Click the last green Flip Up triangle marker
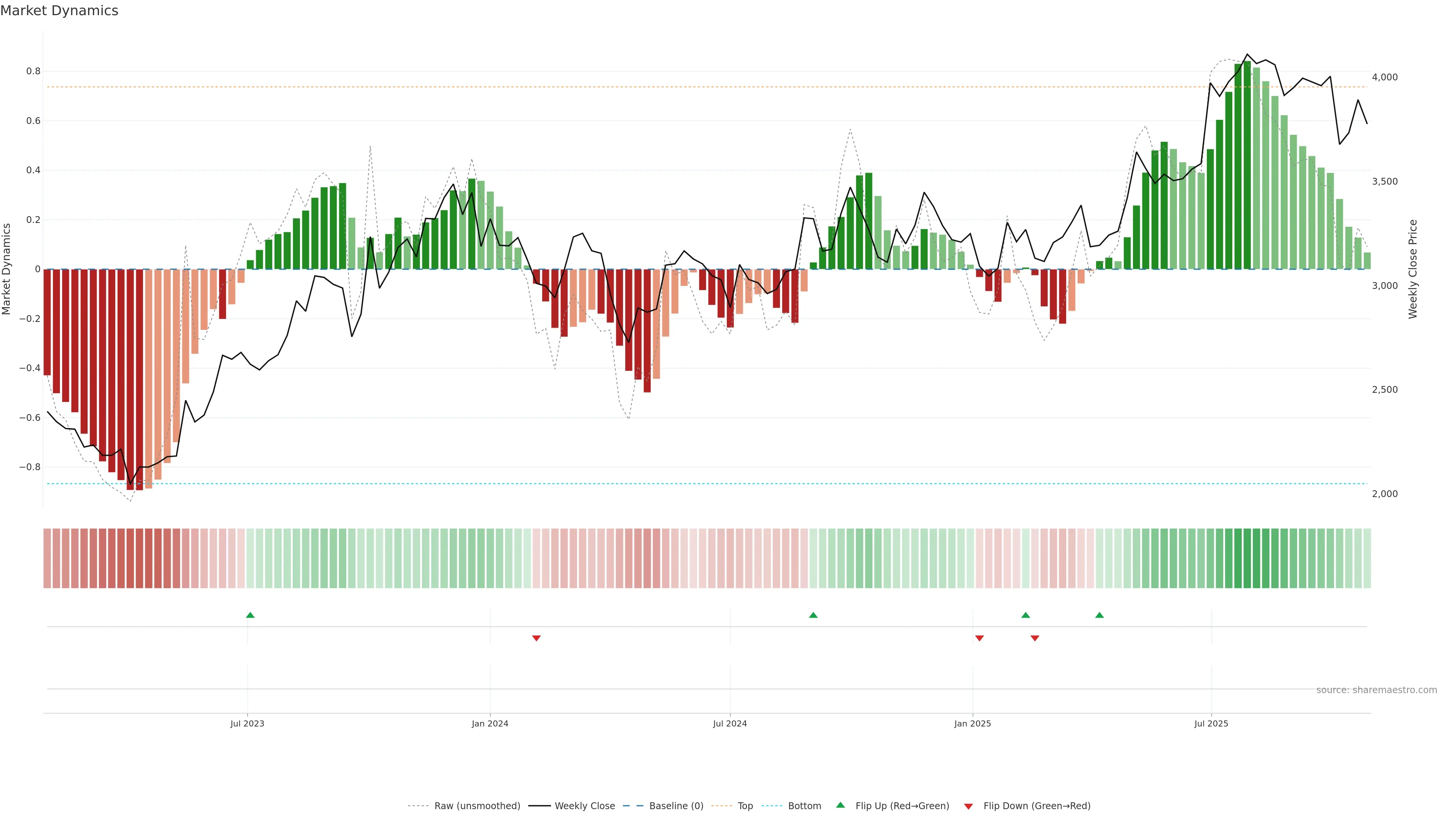This screenshot has width=1456, height=819. pyautogui.click(x=1099, y=615)
